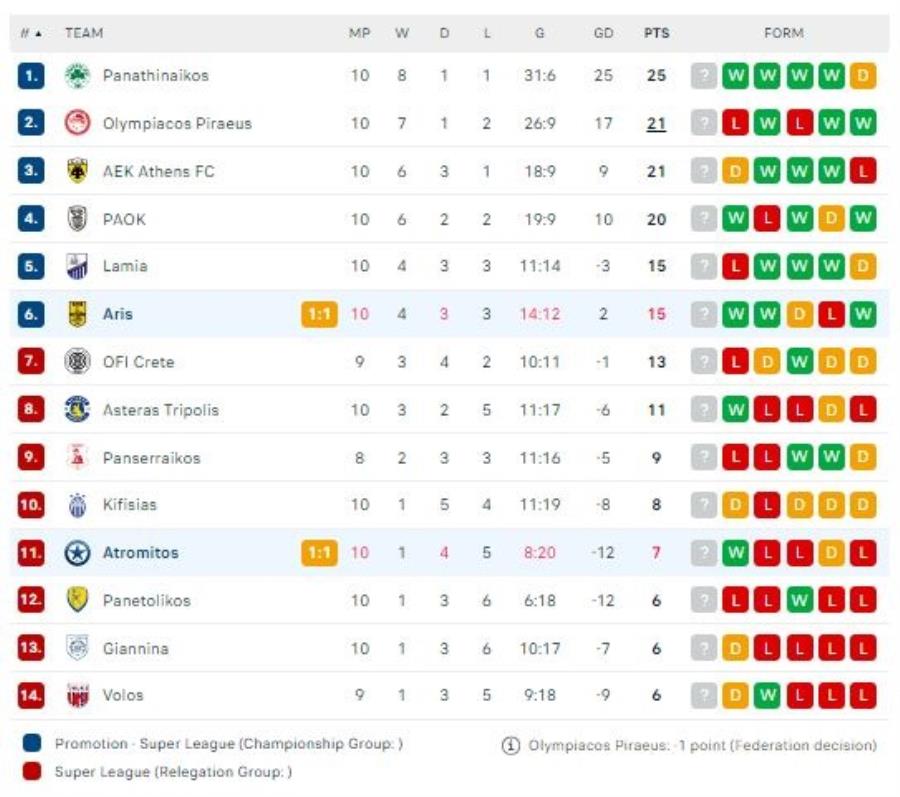Click the Atromitos star logo icon
The width and height of the screenshot is (900, 797).
coord(77,553)
